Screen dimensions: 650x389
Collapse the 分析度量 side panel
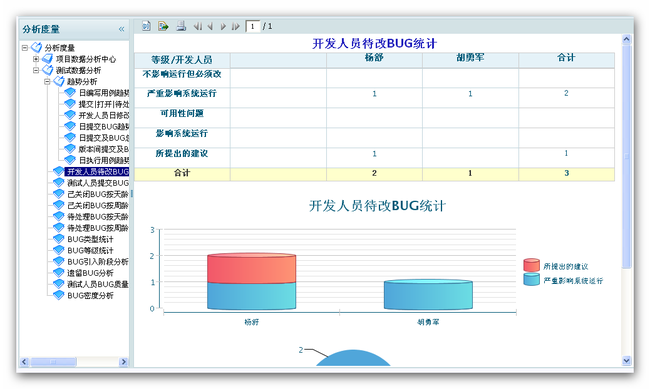click(121, 29)
